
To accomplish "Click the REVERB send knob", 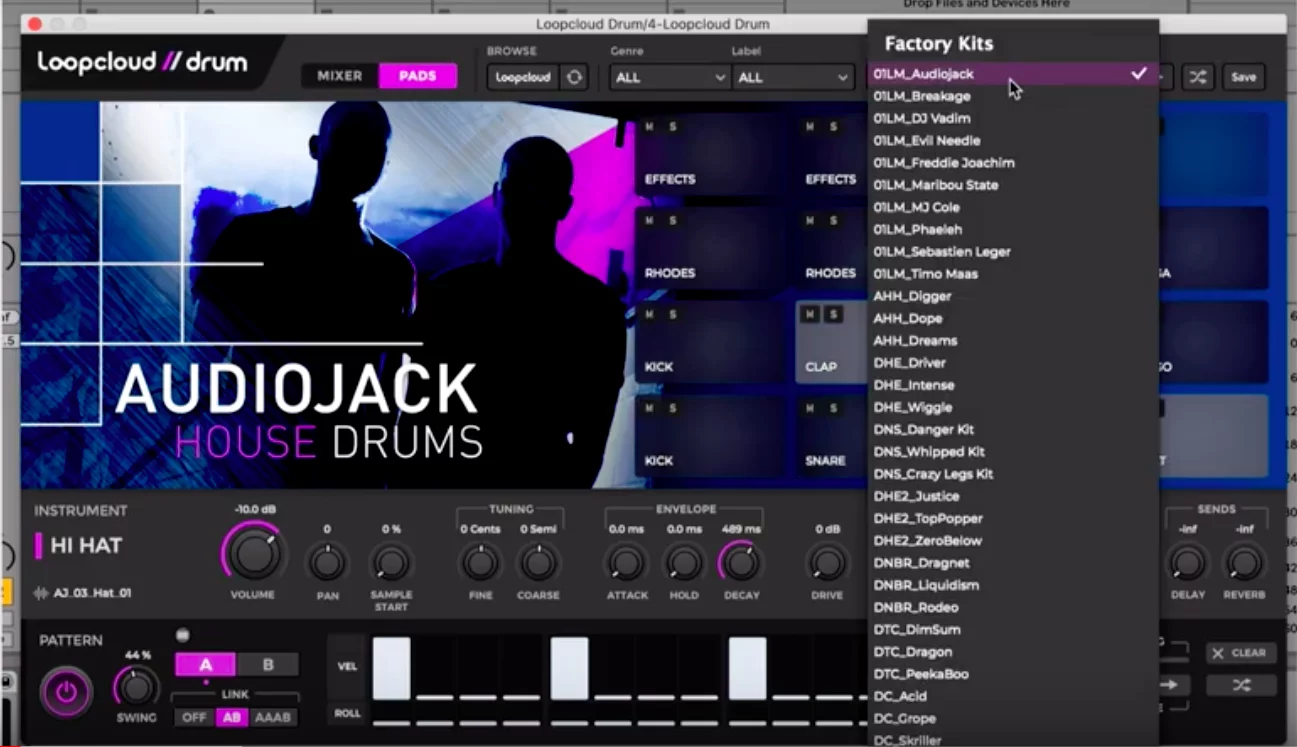I will [x=1244, y=563].
